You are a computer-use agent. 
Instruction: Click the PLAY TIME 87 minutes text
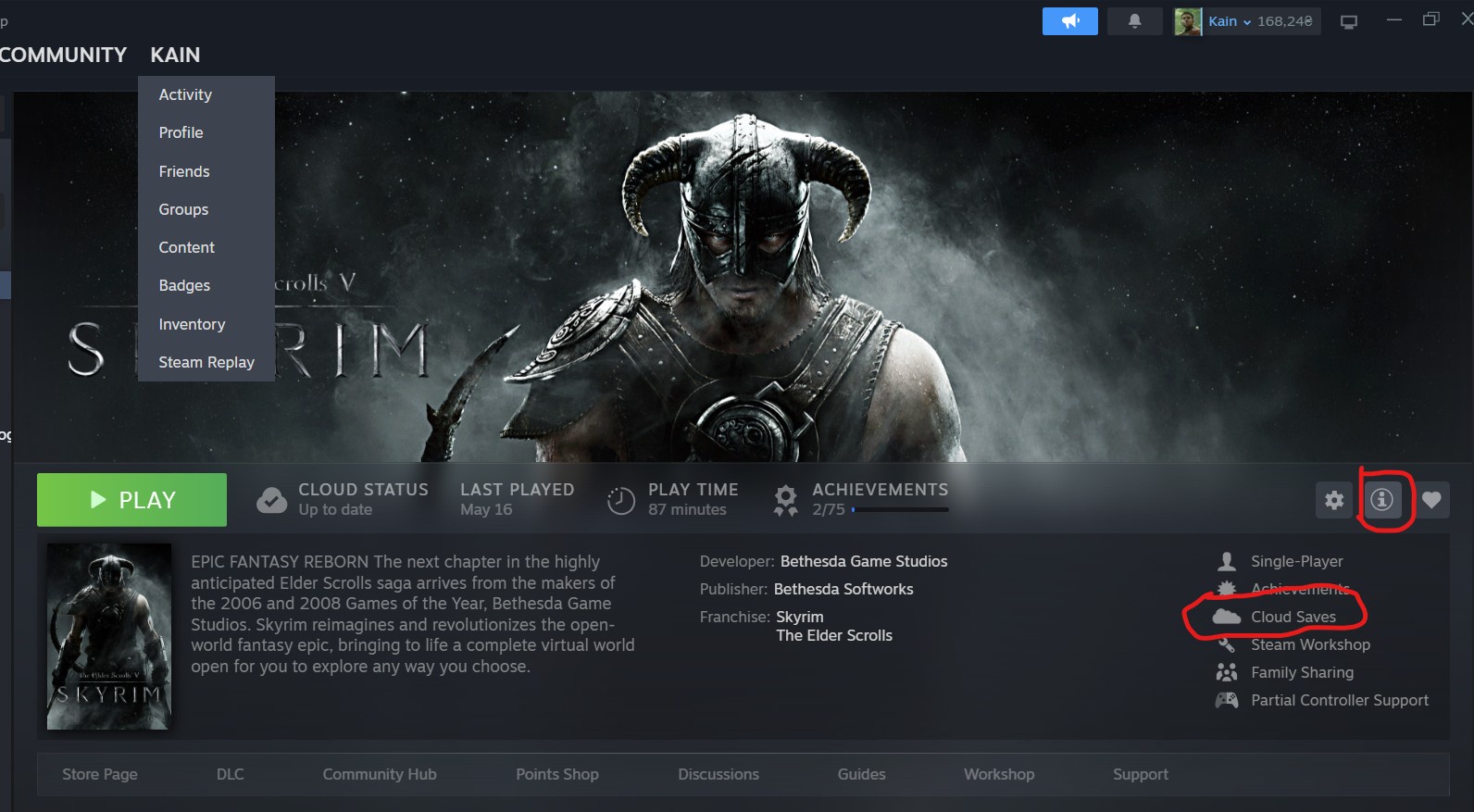(x=693, y=499)
